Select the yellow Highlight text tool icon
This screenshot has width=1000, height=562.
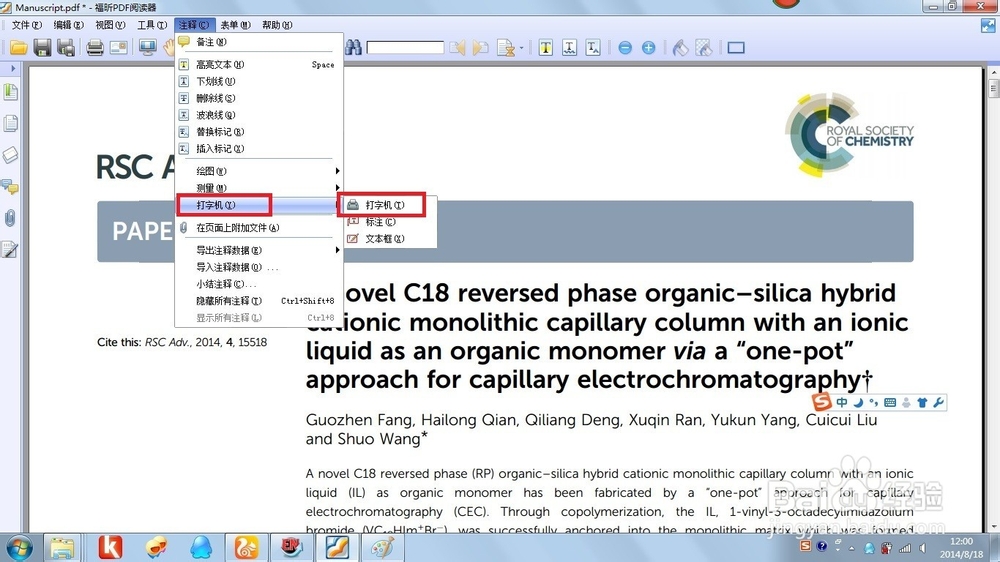[x=545, y=48]
